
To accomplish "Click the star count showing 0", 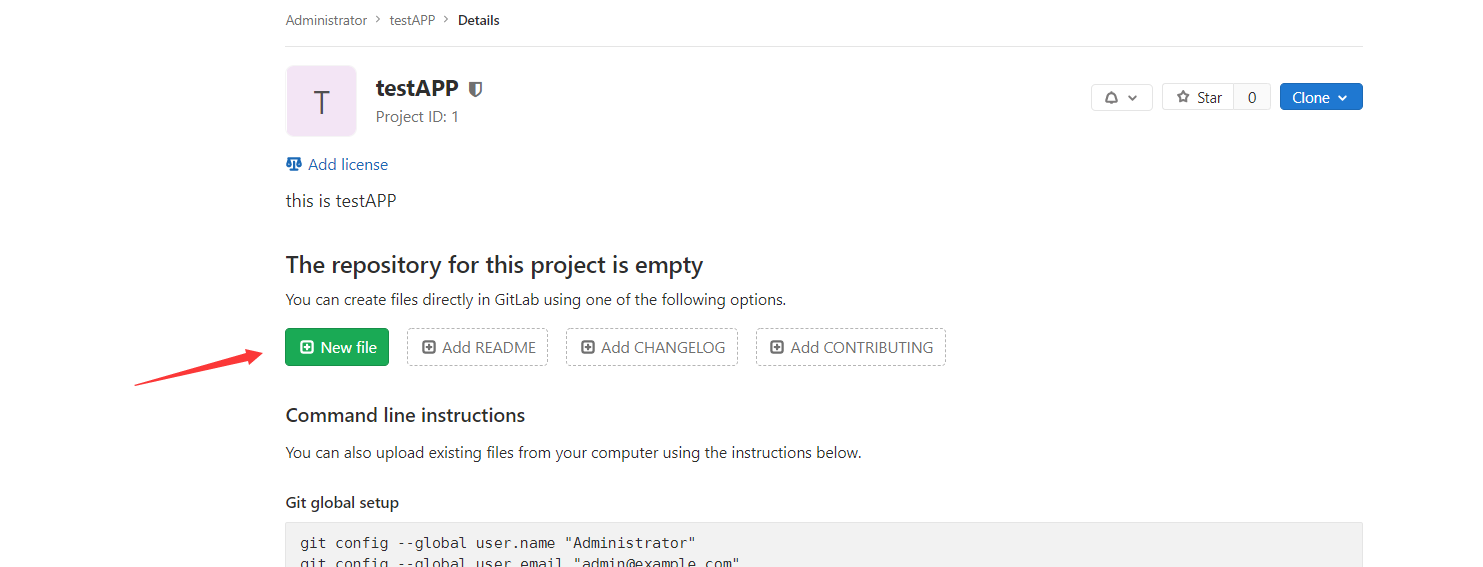I will point(1252,97).
